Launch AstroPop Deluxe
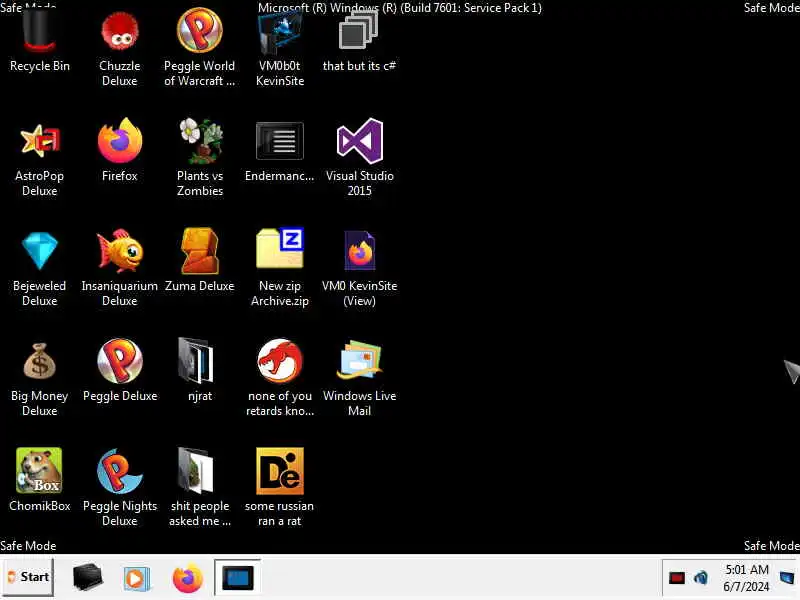This screenshot has width=800, height=600. point(39,158)
